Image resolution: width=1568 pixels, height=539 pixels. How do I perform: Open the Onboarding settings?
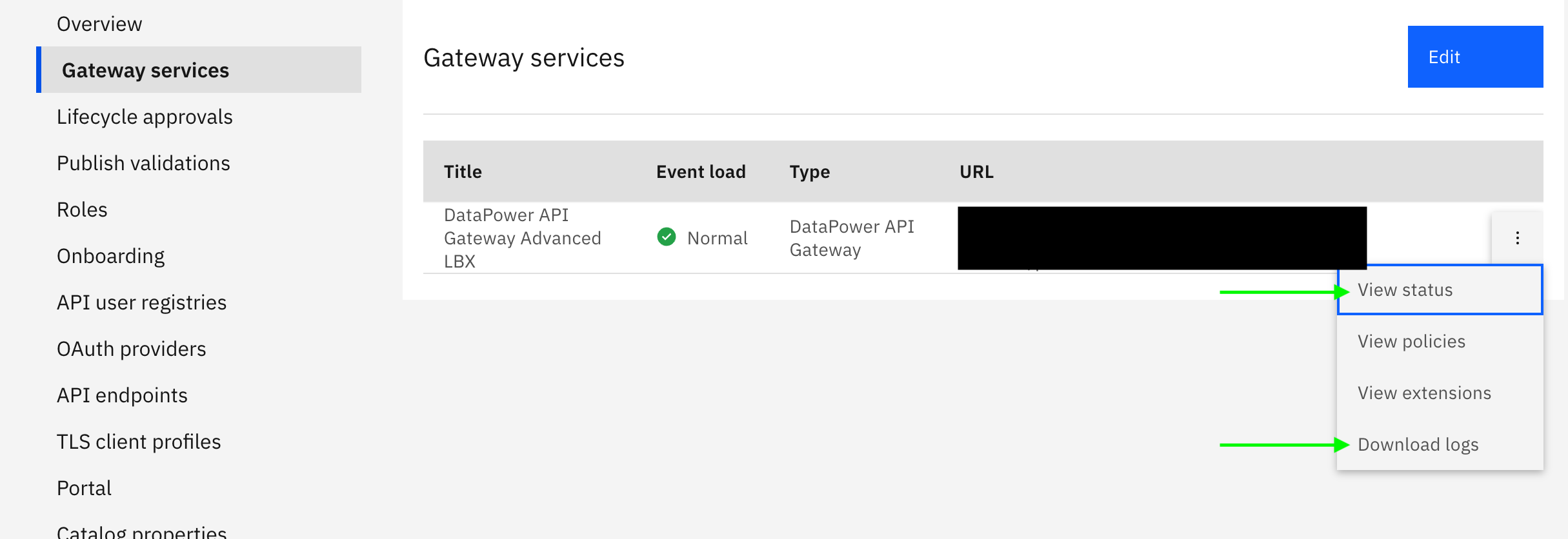pyautogui.click(x=110, y=256)
